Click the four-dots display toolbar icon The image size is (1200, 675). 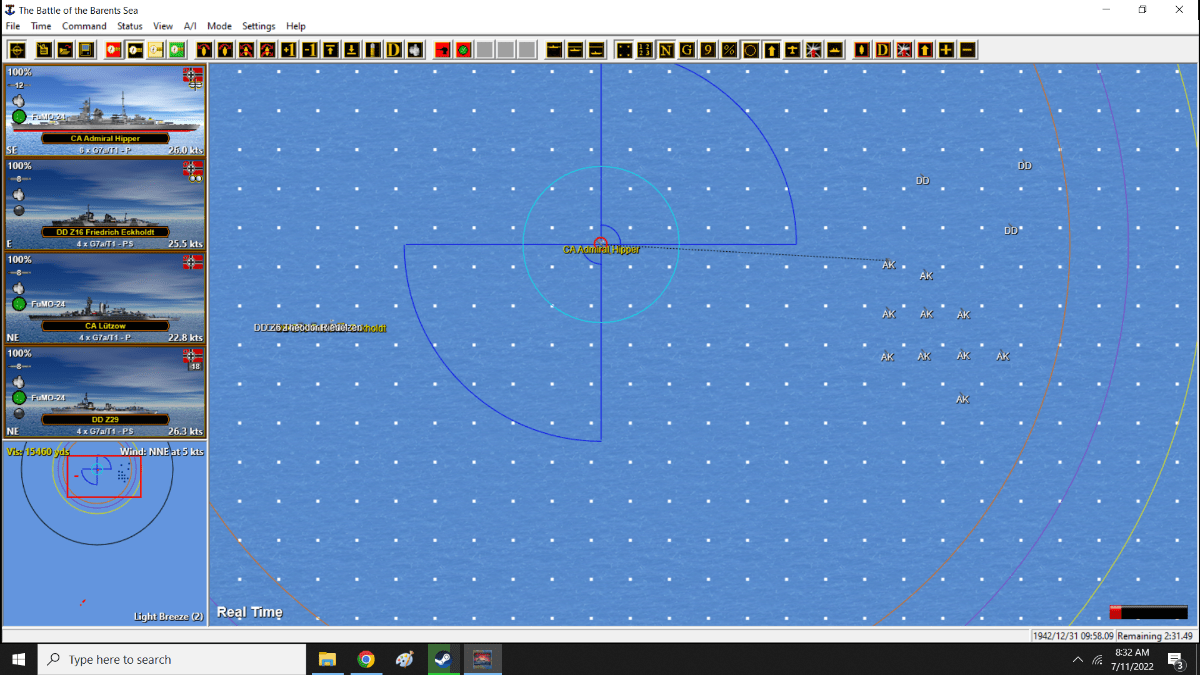(x=623, y=50)
